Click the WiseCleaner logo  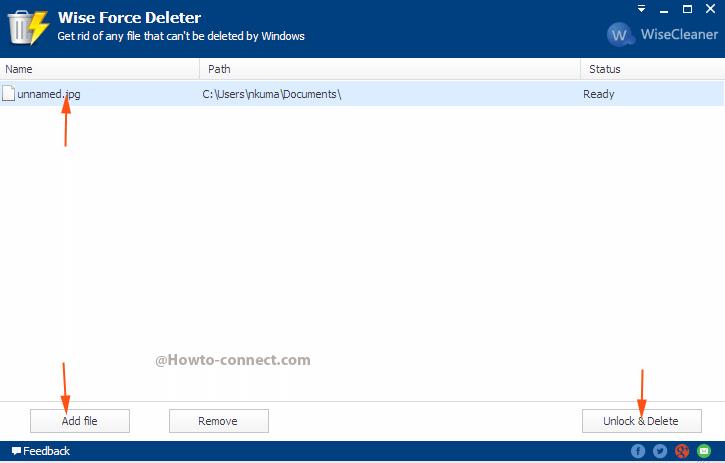[x=663, y=34]
